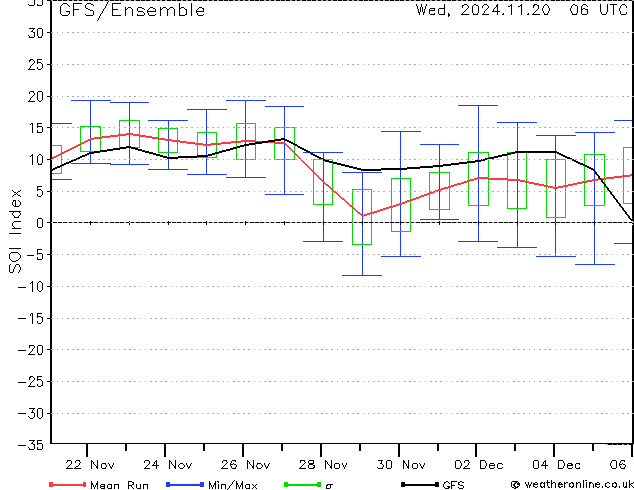Image resolution: width=634 pixels, height=490 pixels.
Task: Select the '-20' y-axis label
Action: click(x=31, y=350)
